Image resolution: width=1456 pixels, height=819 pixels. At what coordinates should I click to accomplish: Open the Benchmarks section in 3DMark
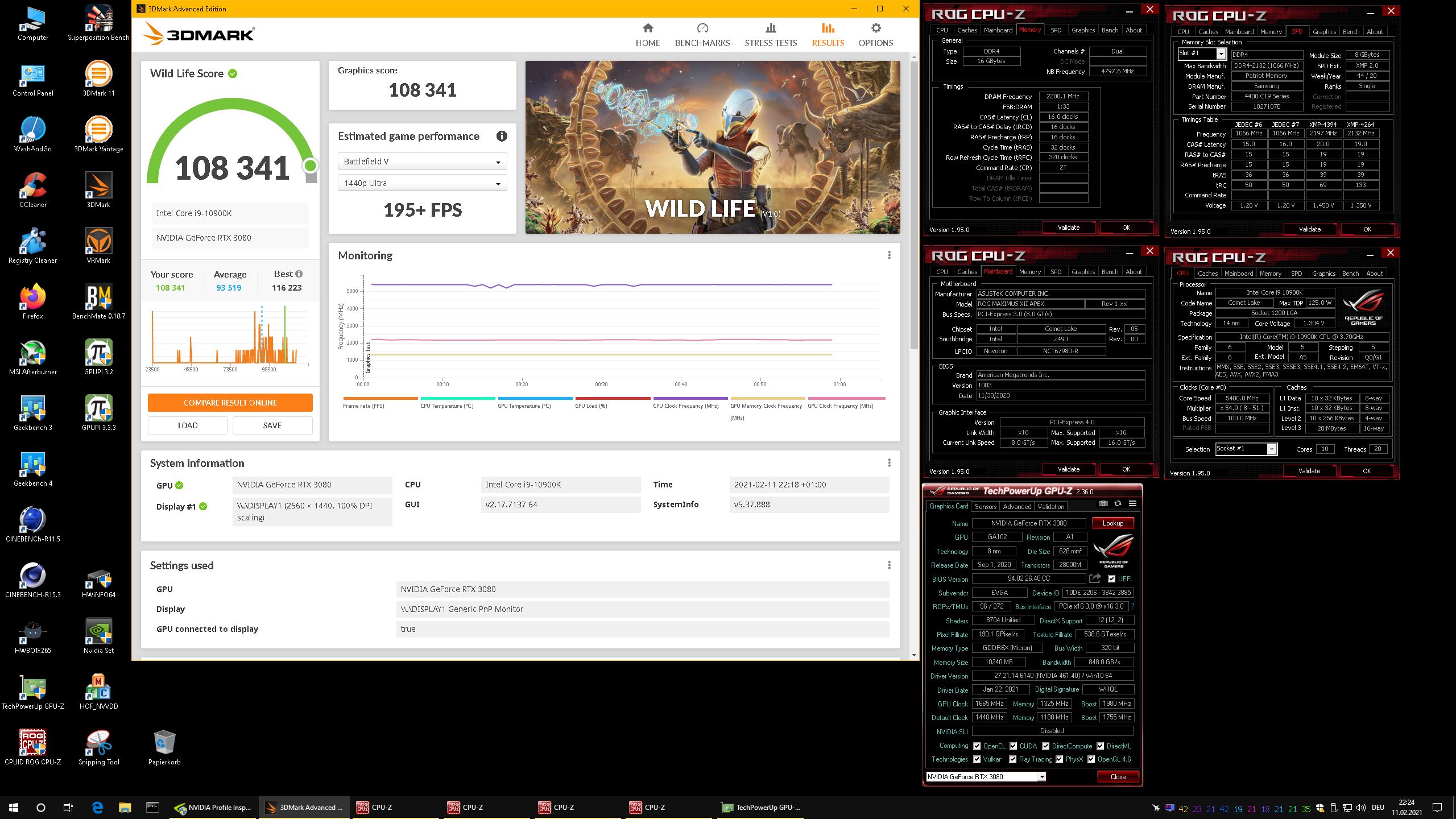point(702,35)
